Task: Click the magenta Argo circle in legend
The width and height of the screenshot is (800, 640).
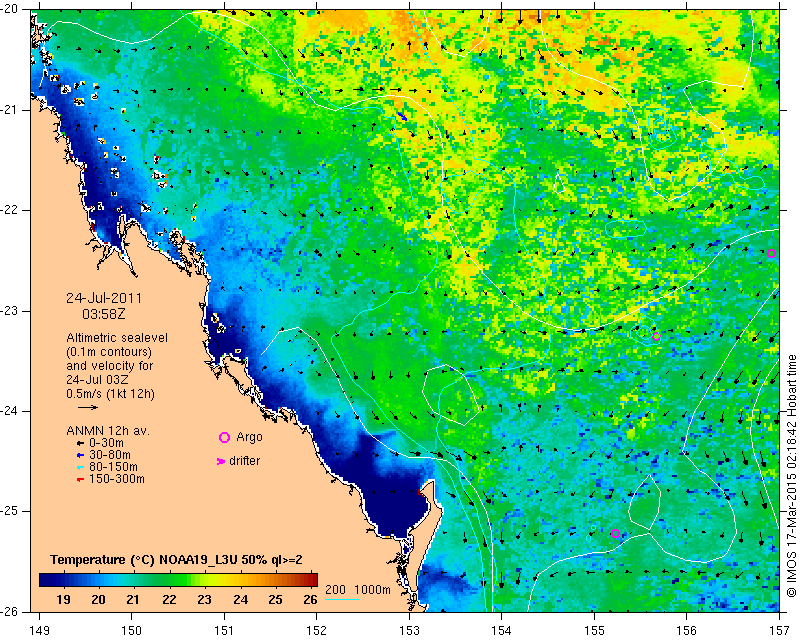Action: pos(224,437)
